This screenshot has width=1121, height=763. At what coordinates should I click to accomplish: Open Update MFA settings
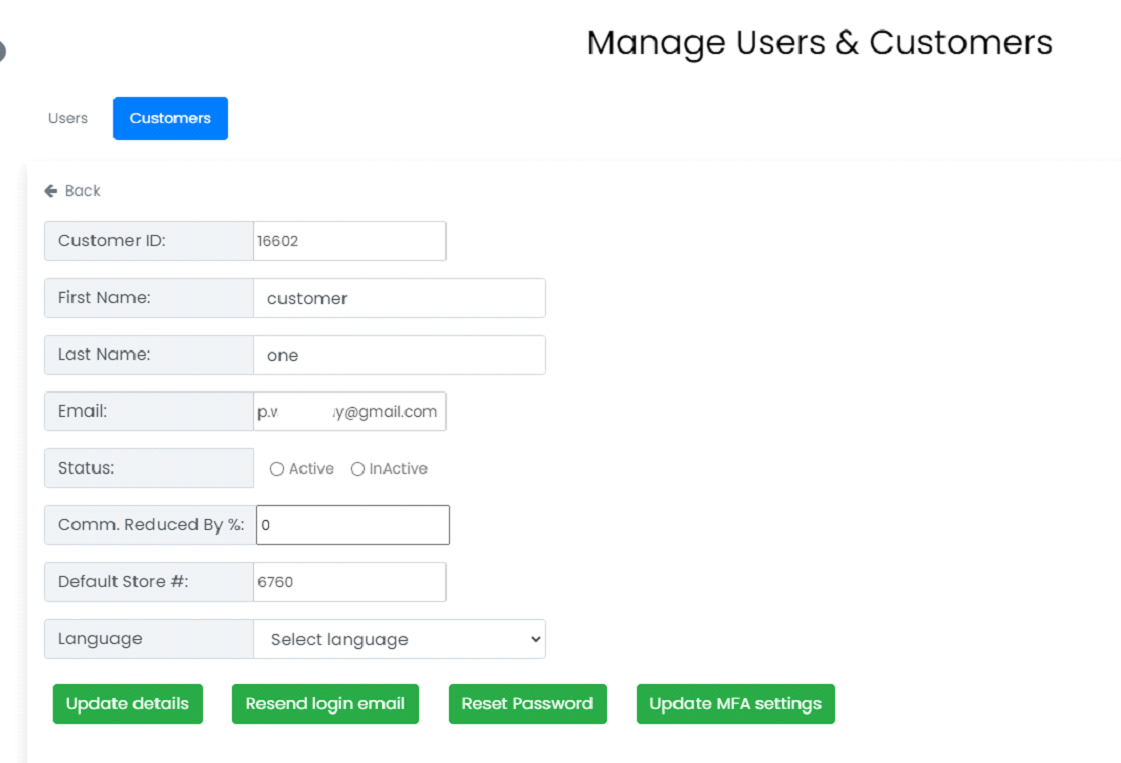pos(735,704)
